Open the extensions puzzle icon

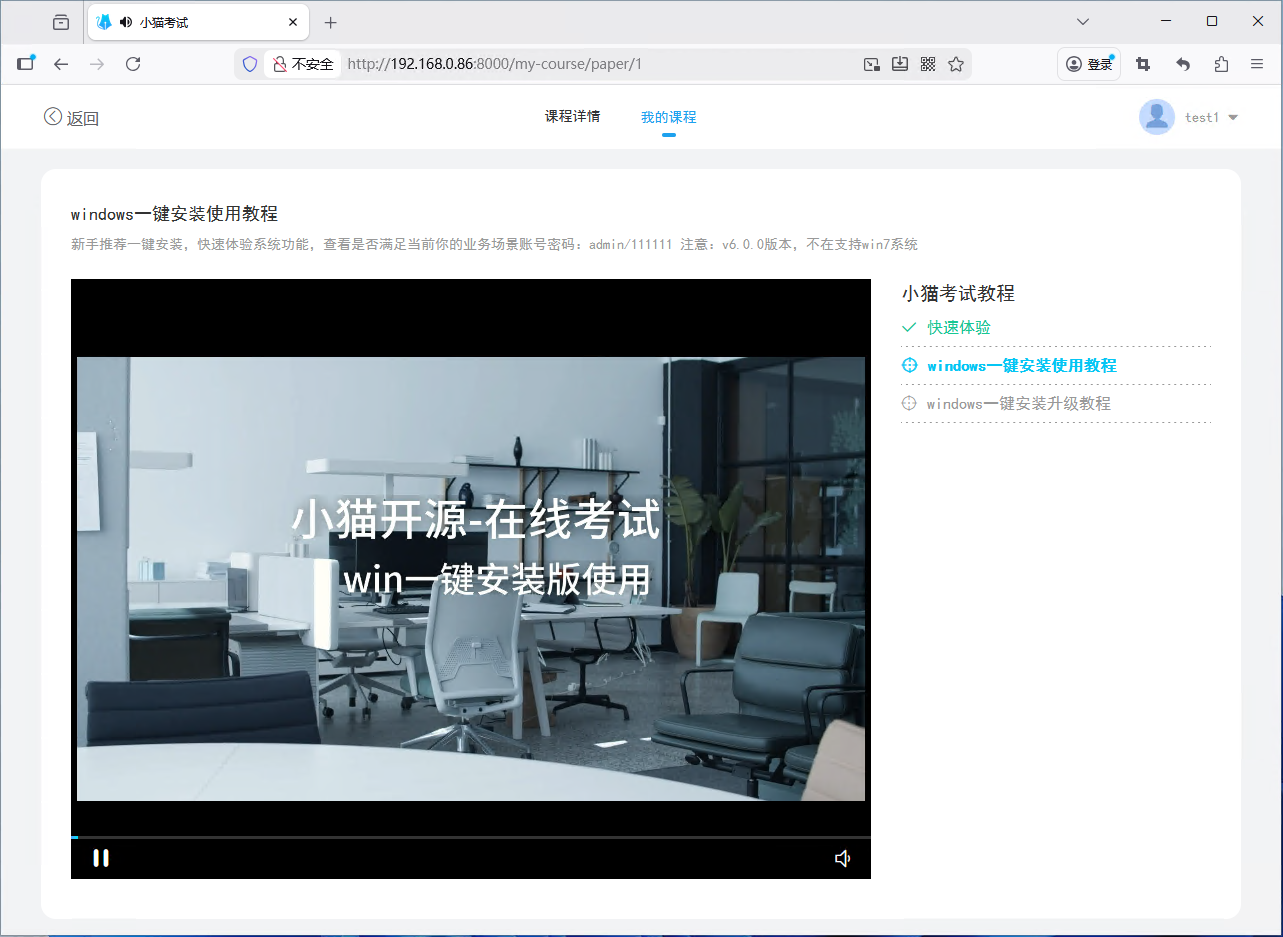1221,64
